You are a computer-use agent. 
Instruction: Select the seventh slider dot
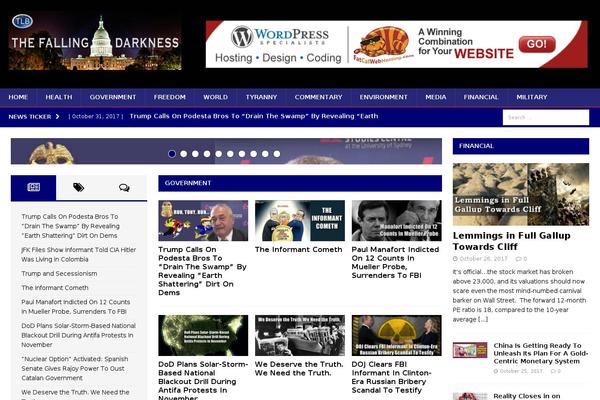coord(242,154)
